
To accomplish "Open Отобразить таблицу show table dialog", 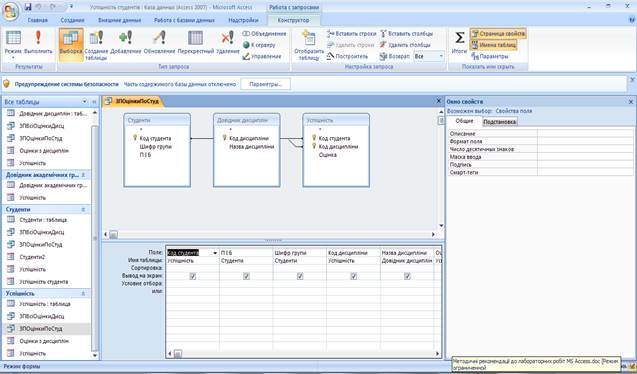I will 309,45.
